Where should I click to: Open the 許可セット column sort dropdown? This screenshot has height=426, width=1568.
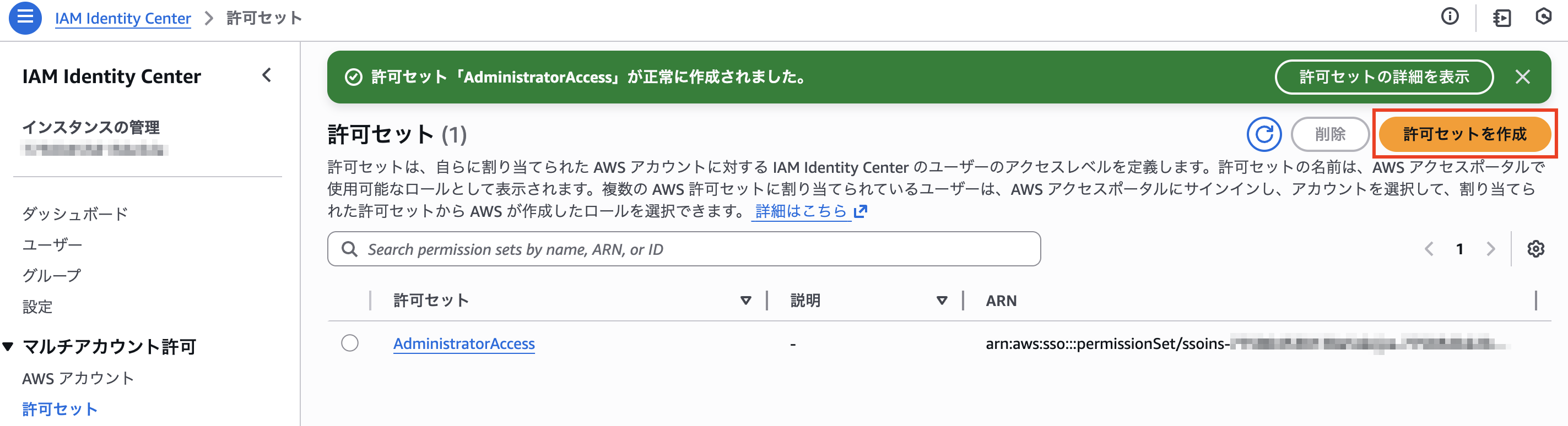[745, 299]
